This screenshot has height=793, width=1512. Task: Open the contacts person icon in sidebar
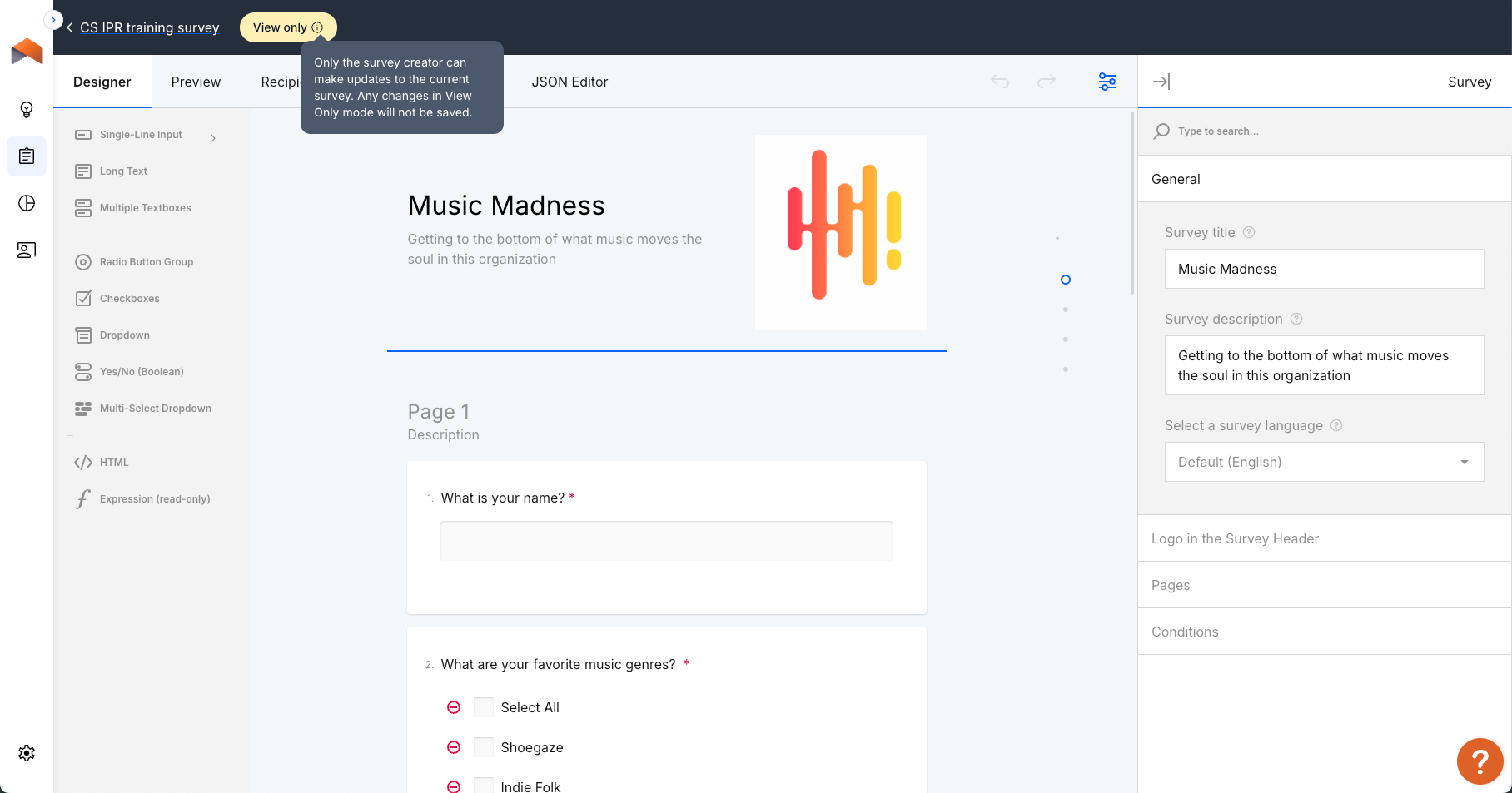(27, 250)
